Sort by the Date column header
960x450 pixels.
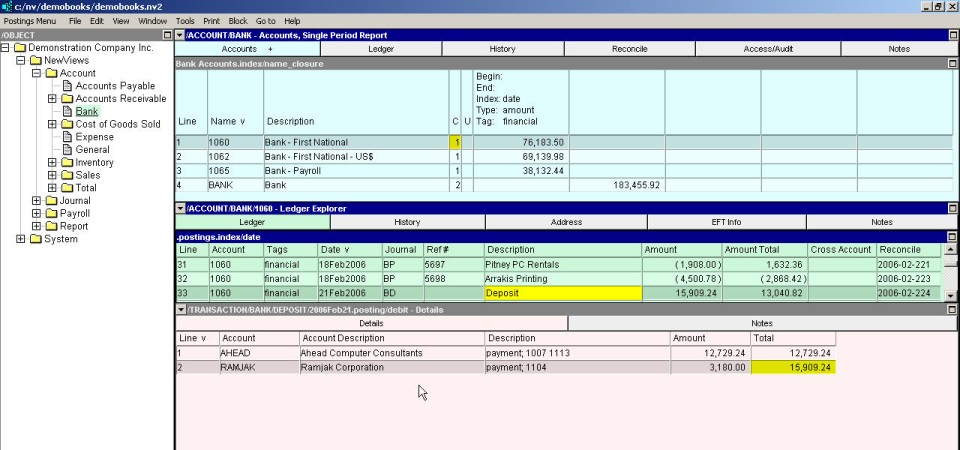pyautogui.click(x=335, y=249)
